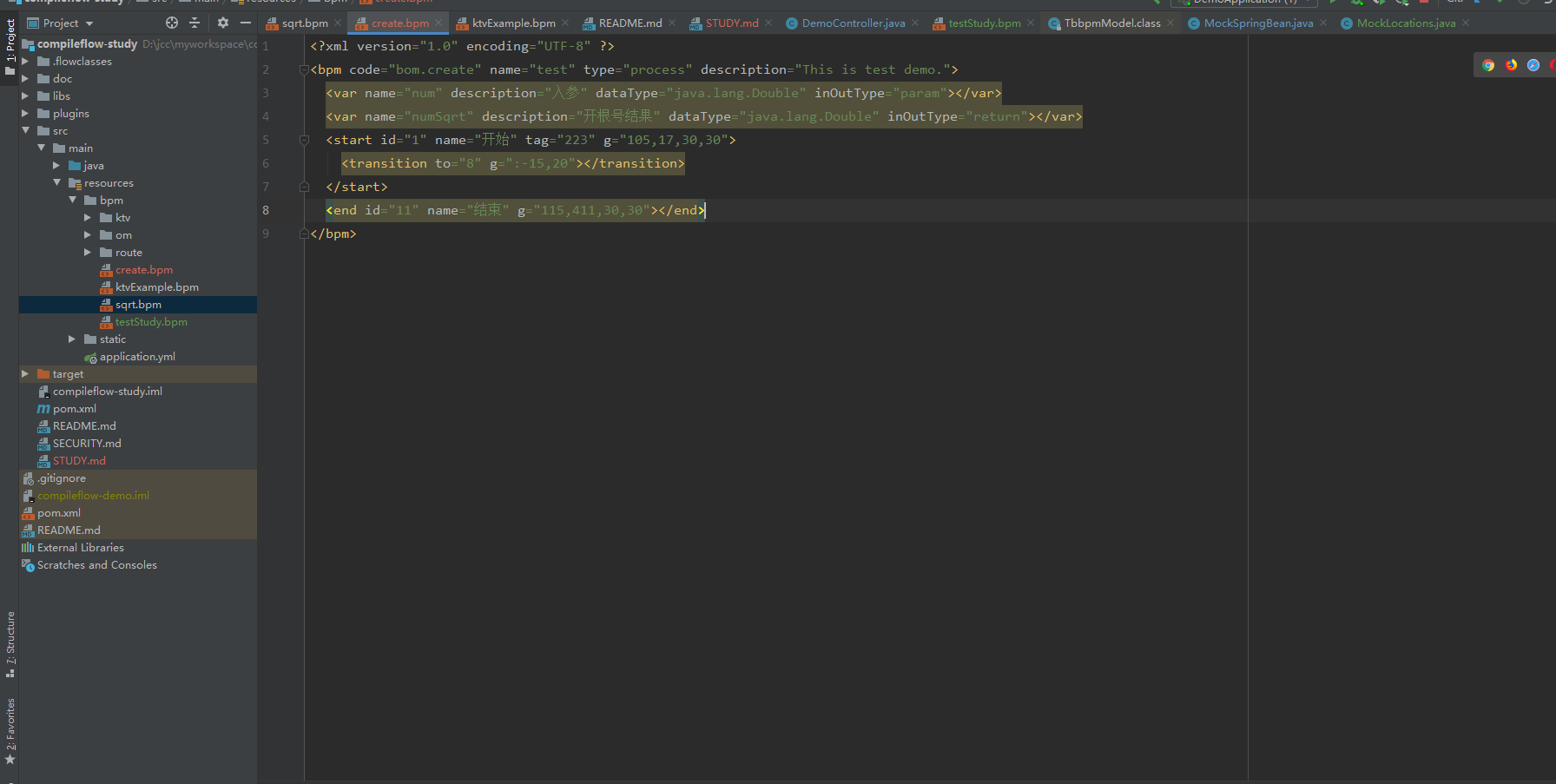Expand the target folder arrow
Viewport: 1556px width, 784px height.
click(x=25, y=374)
